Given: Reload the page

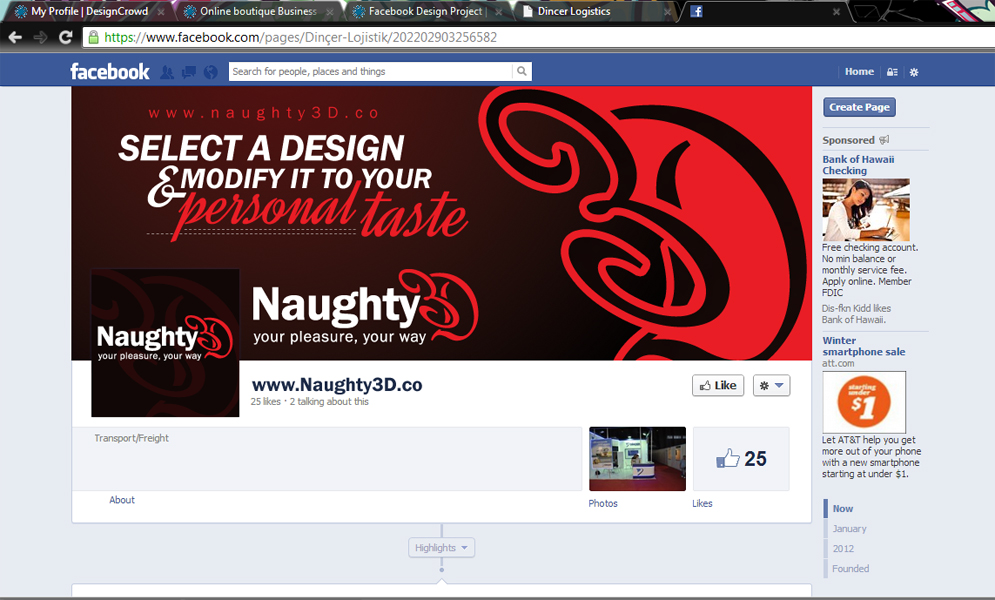Looking at the screenshot, I should coord(65,37).
